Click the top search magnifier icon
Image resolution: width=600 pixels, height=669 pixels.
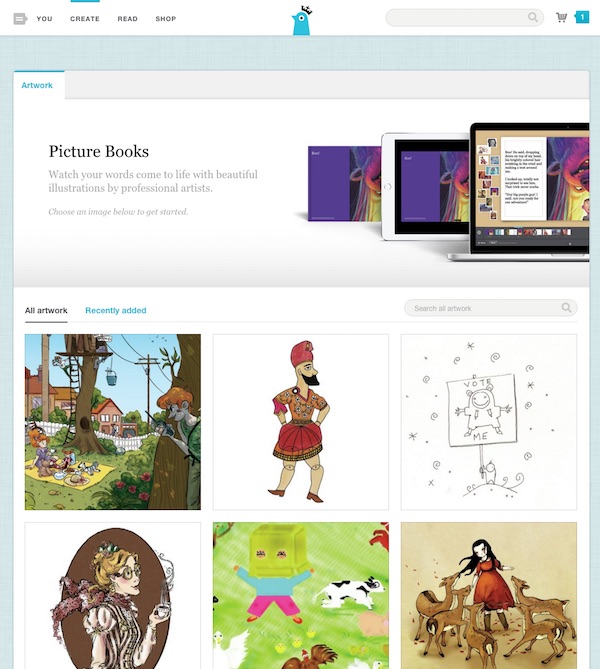click(x=533, y=17)
